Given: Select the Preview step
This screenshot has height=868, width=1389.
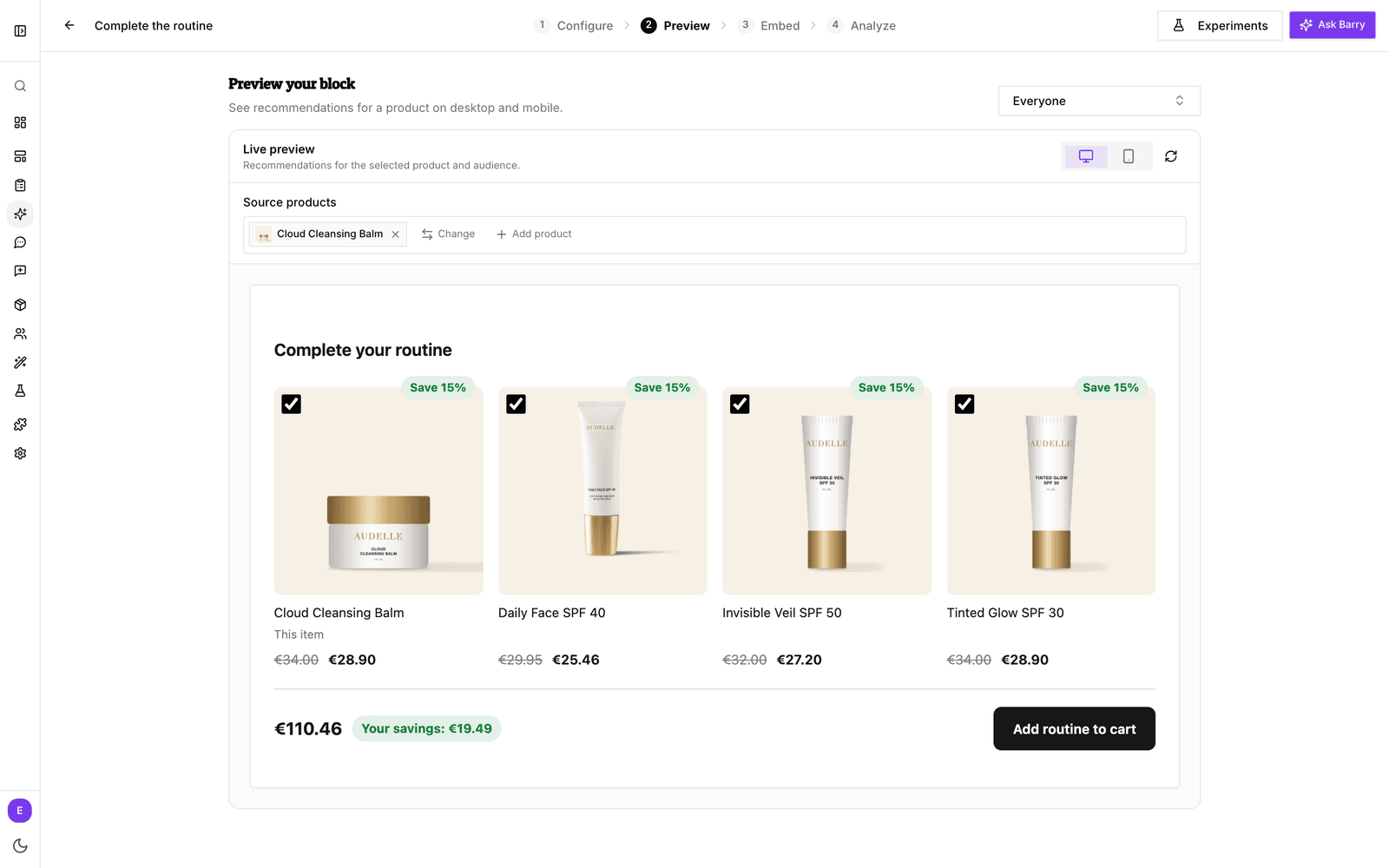Looking at the screenshot, I should click(675, 25).
